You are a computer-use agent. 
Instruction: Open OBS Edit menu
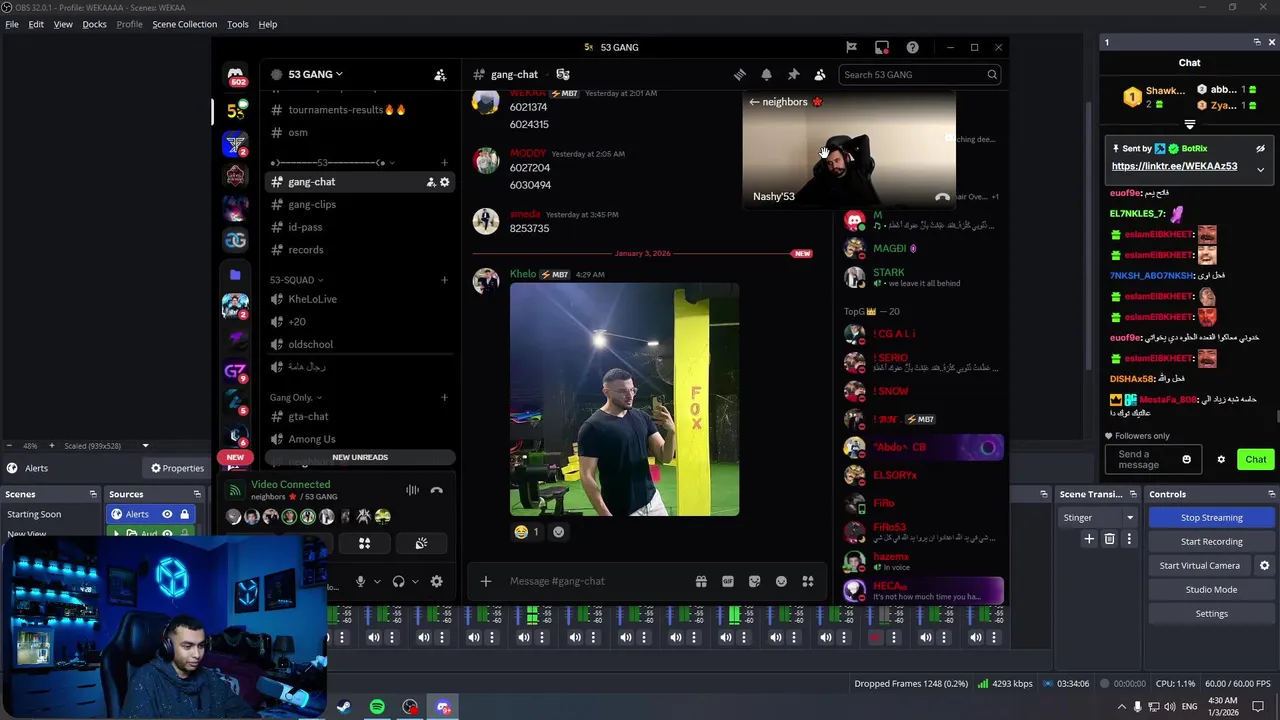coord(36,24)
